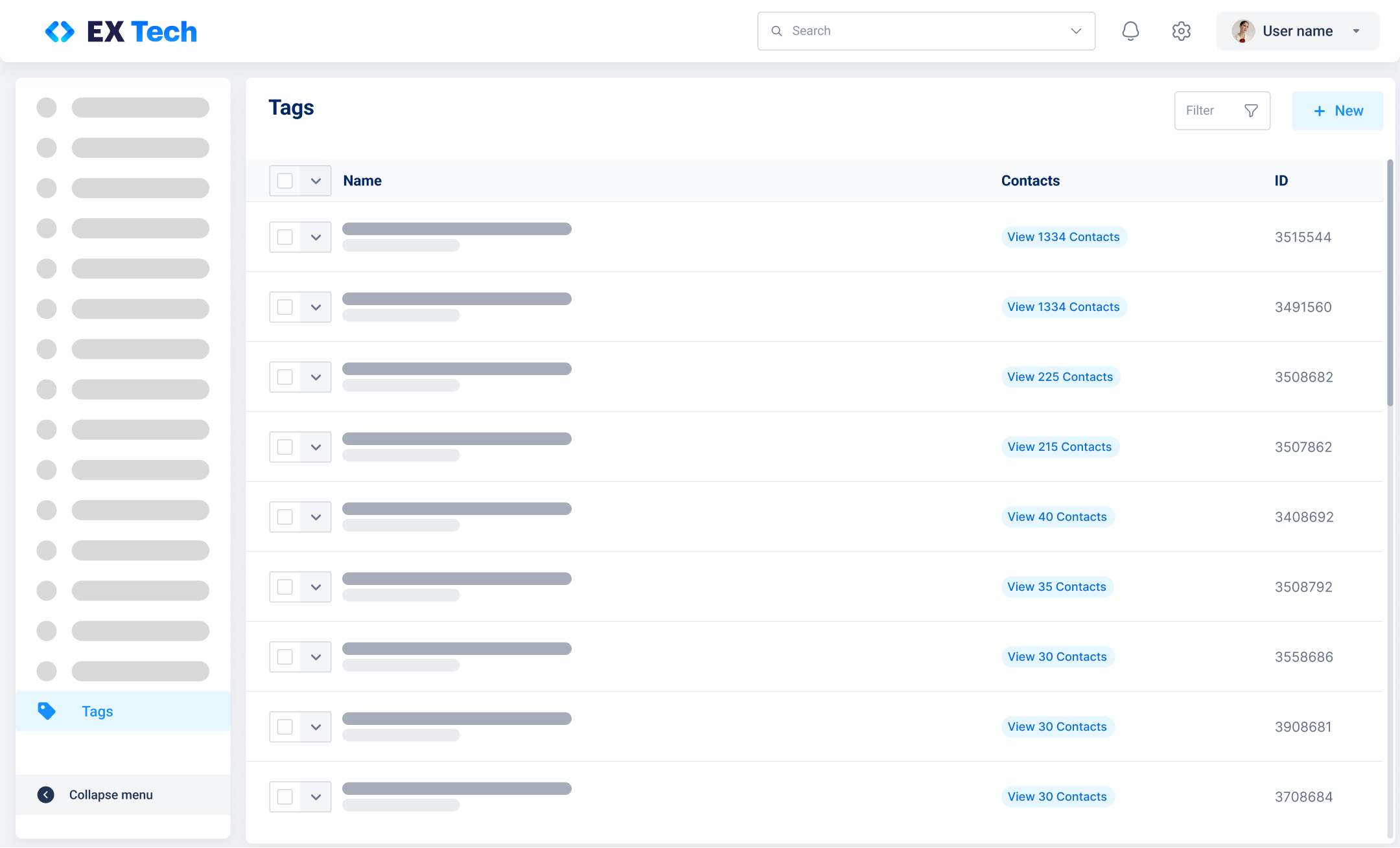Screen dimensions: 1400x848
Task: Click ID value 3558686
Action: [x=1304, y=657]
